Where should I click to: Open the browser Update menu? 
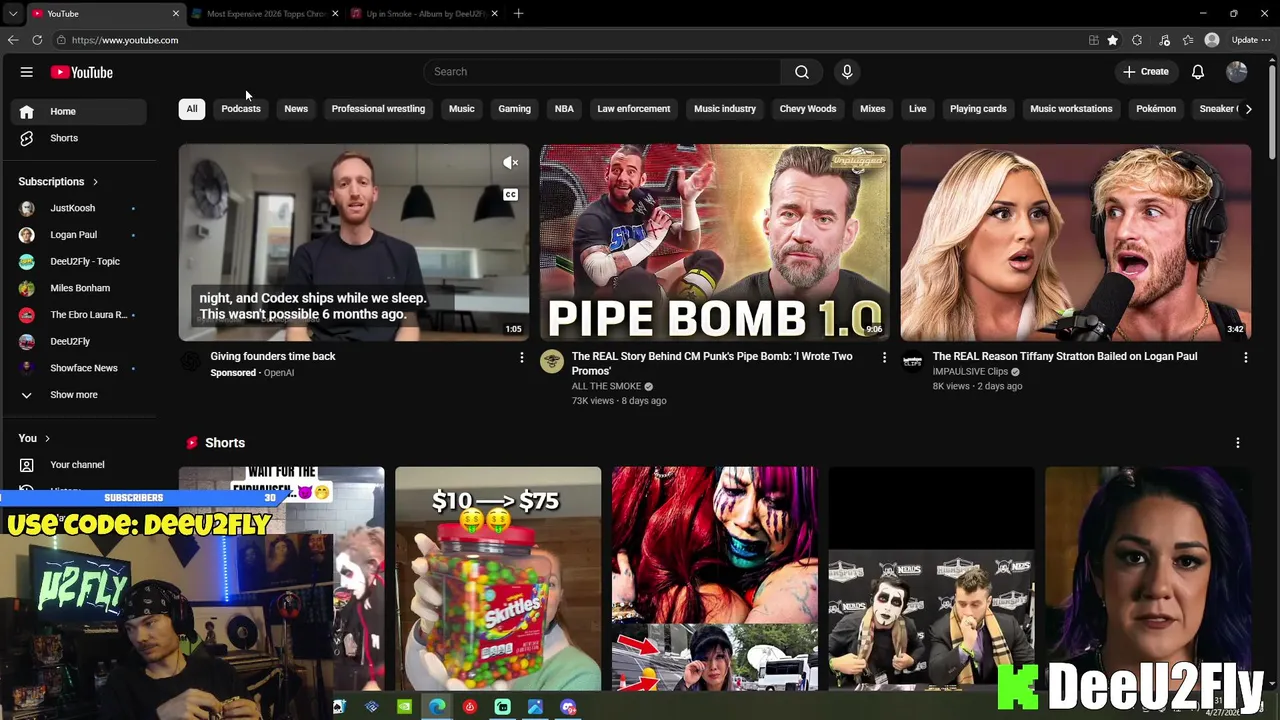[1251, 40]
